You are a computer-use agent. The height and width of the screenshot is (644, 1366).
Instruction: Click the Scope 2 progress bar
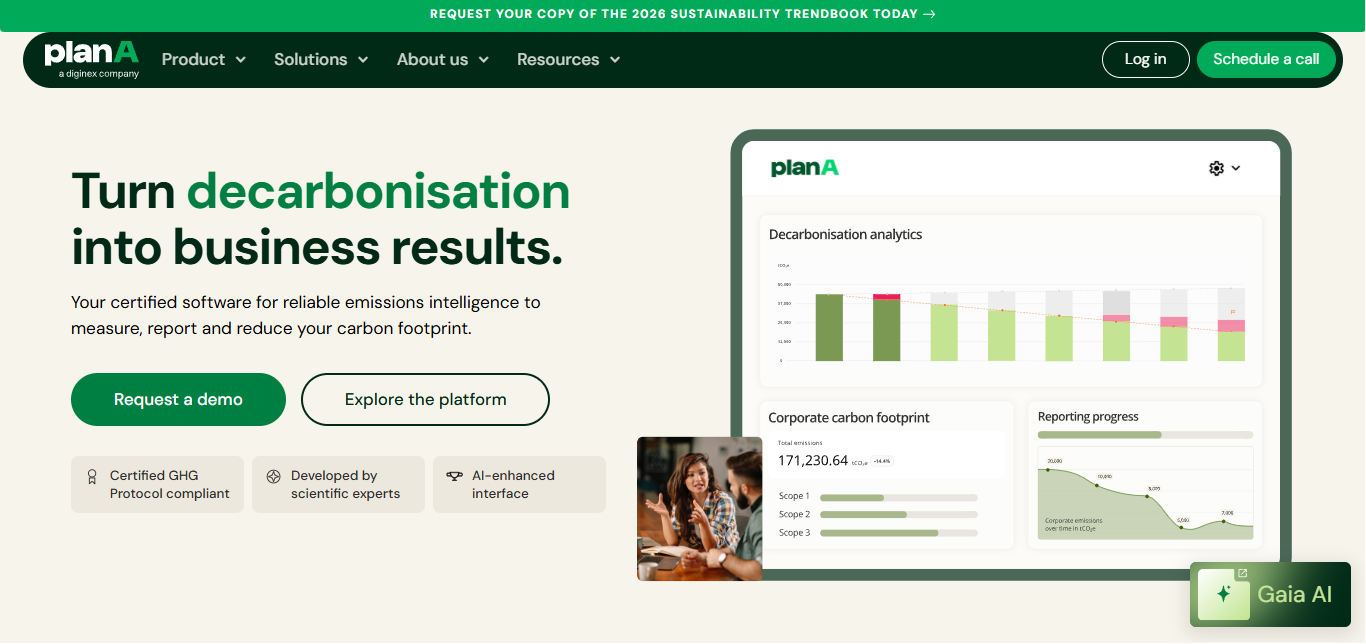(898, 514)
